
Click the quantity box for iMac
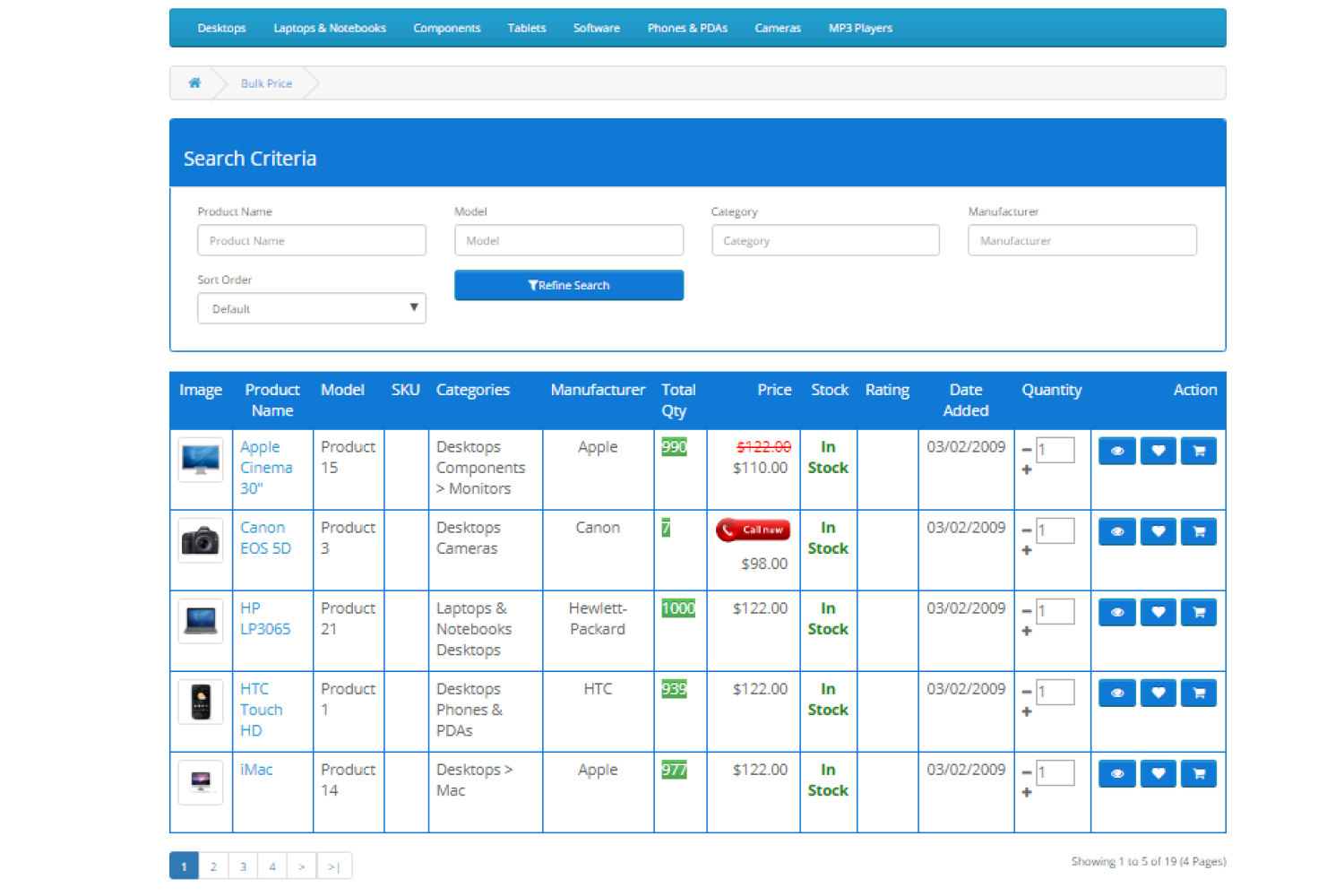(x=1055, y=772)
